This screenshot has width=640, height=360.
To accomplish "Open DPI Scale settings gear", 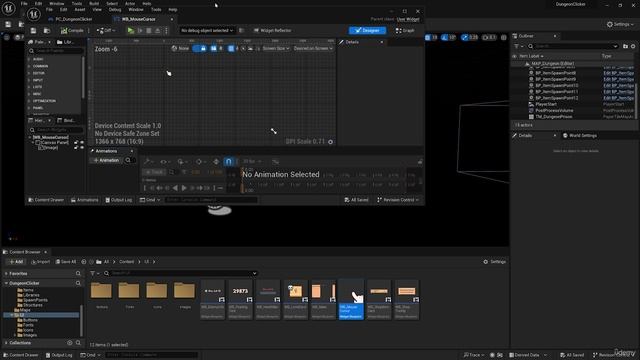I will point(331,142).
